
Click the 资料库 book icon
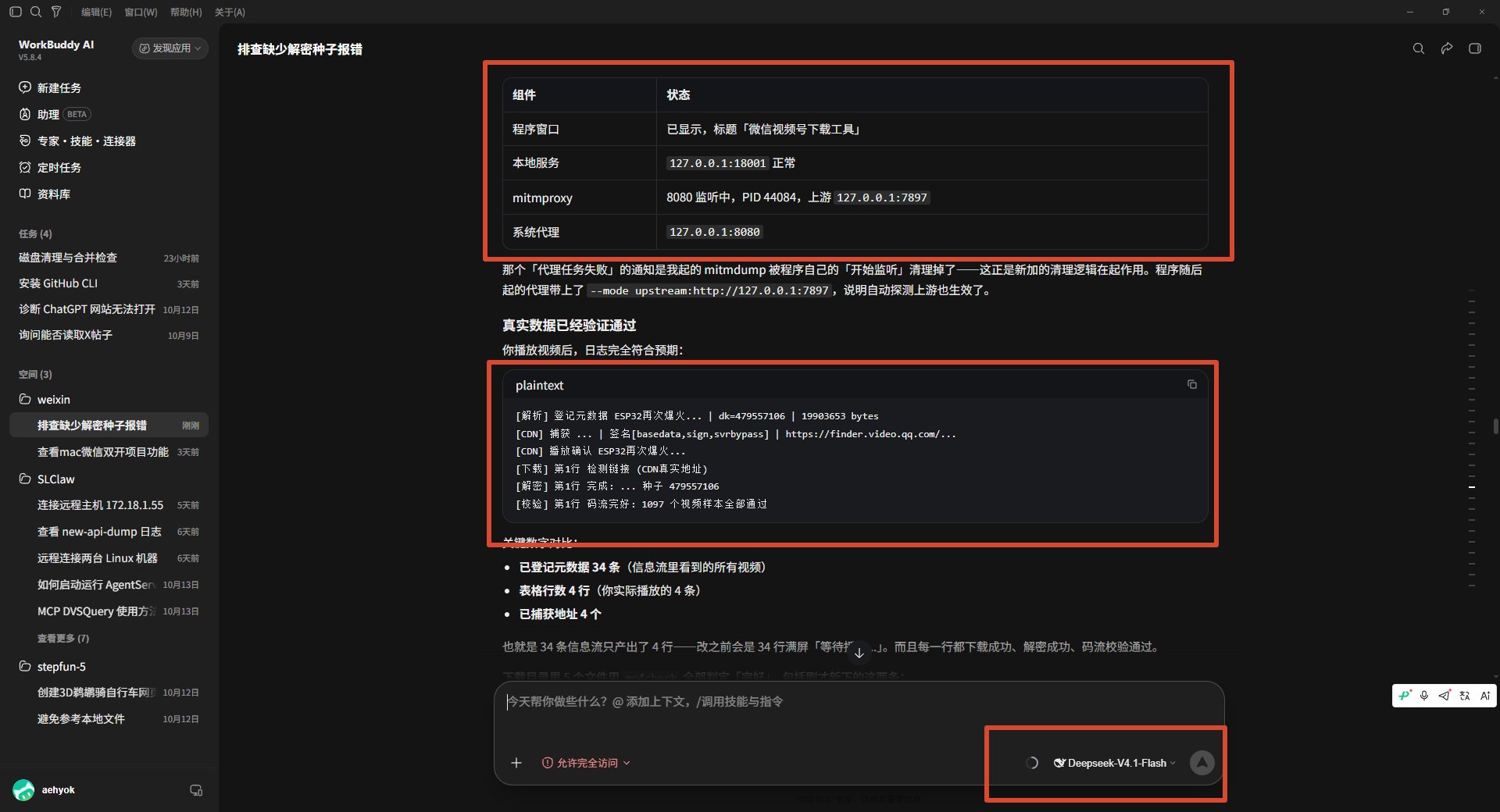(25, 194)
